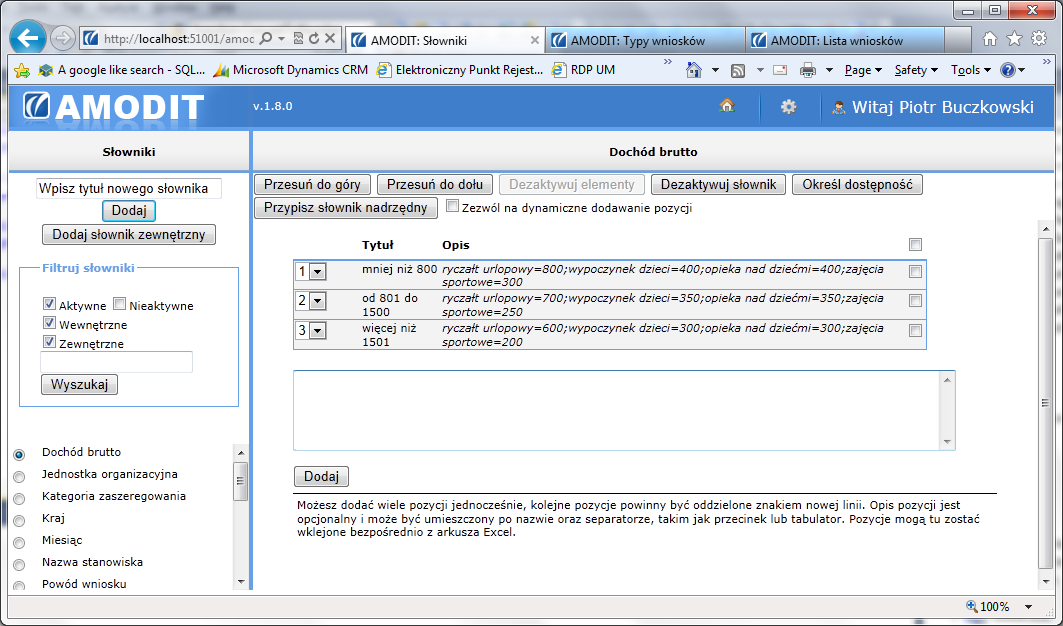Viewport: 1063px width, 626px height.
Task: Click the user icon next to Witaj Piotr Buczkowski
Action: (x=838, y=106)
